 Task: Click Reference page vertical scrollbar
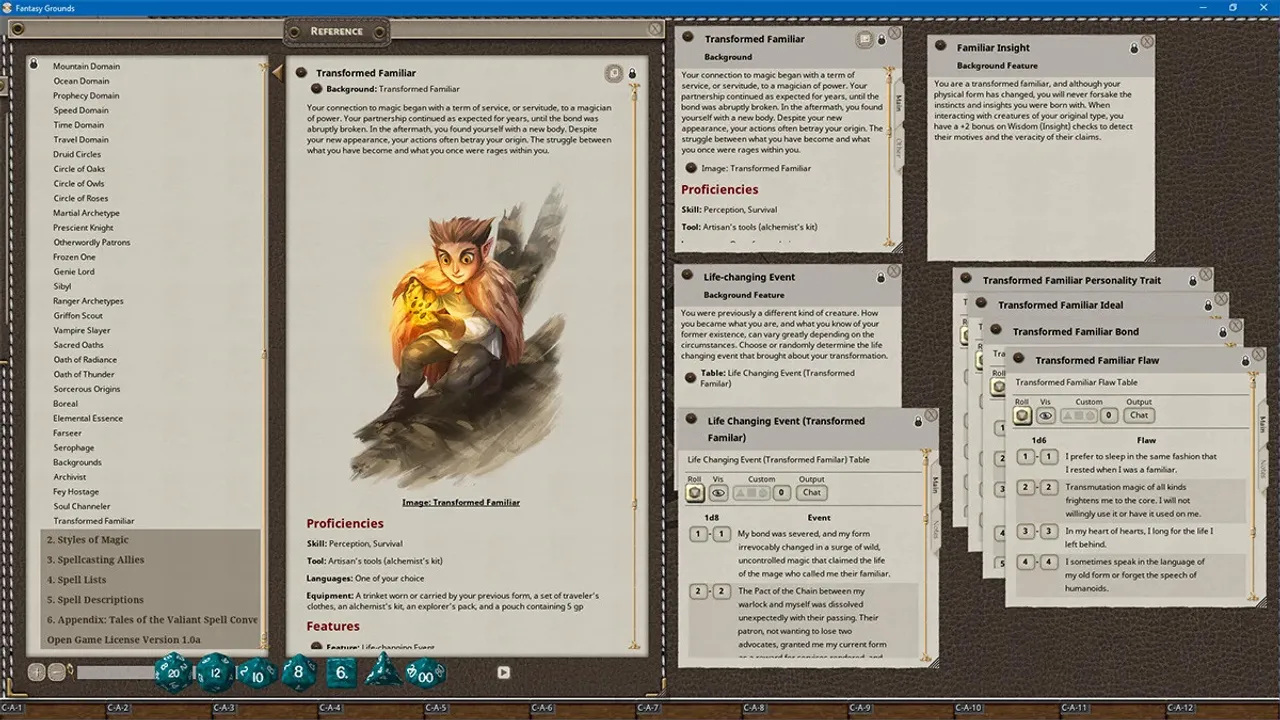point(632,365)
